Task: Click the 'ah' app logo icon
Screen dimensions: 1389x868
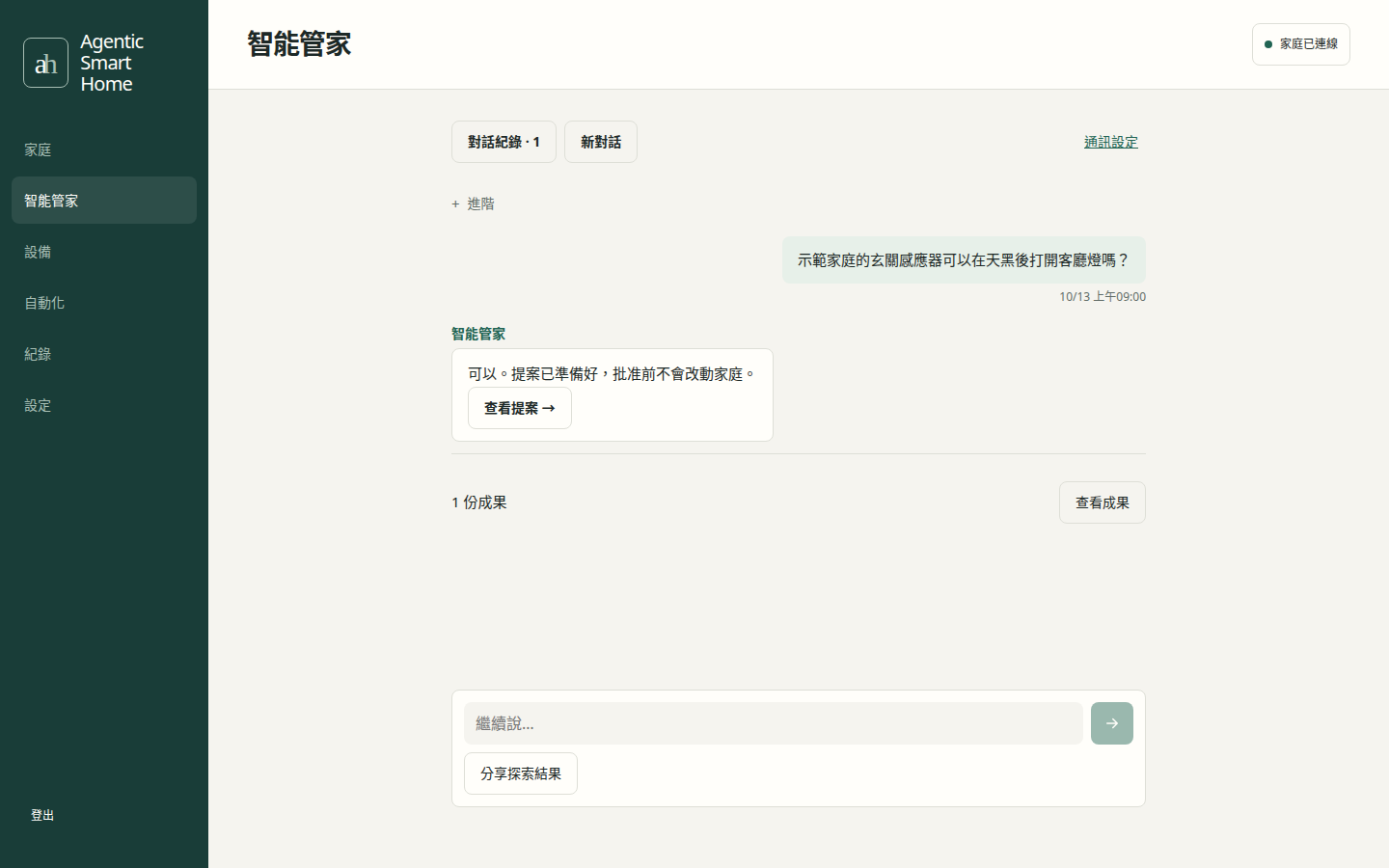Action: (x=45, y=63)
